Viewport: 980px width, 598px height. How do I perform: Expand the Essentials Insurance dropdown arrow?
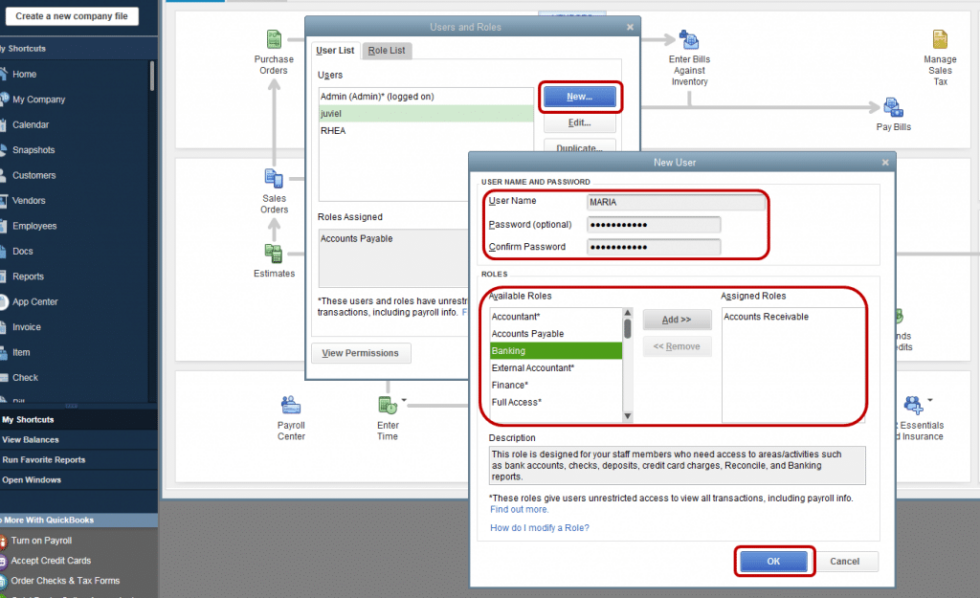(930, 400)
